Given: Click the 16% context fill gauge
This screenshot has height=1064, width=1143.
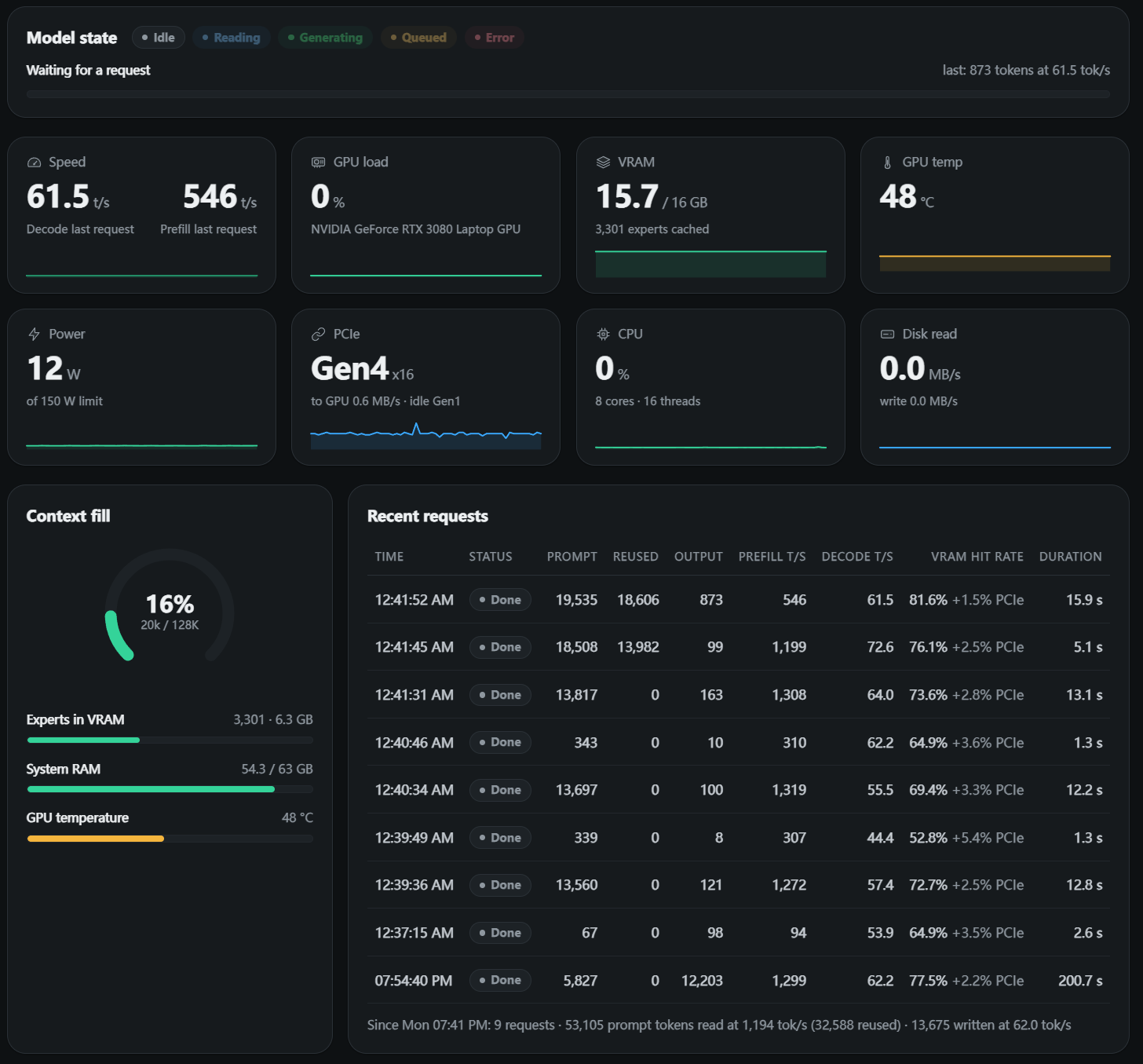Looking at the screenshot, I should point(170,606).
